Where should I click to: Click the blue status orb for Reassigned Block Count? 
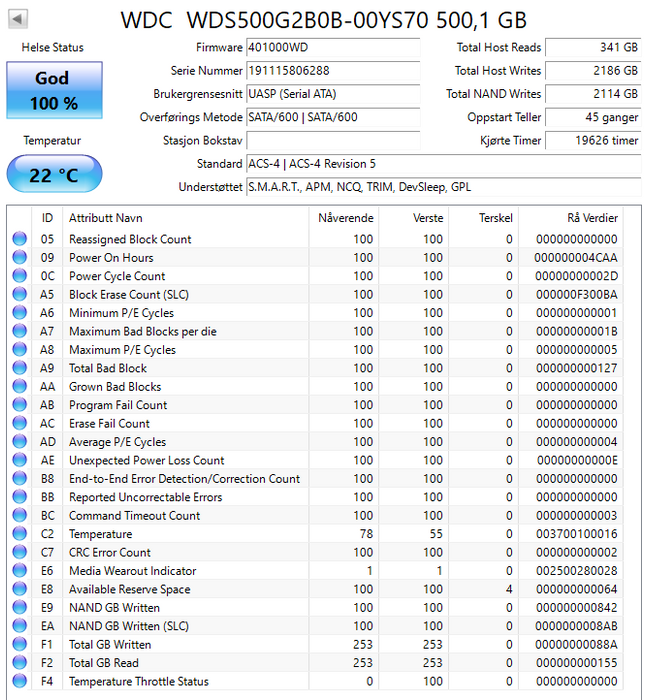19,239
